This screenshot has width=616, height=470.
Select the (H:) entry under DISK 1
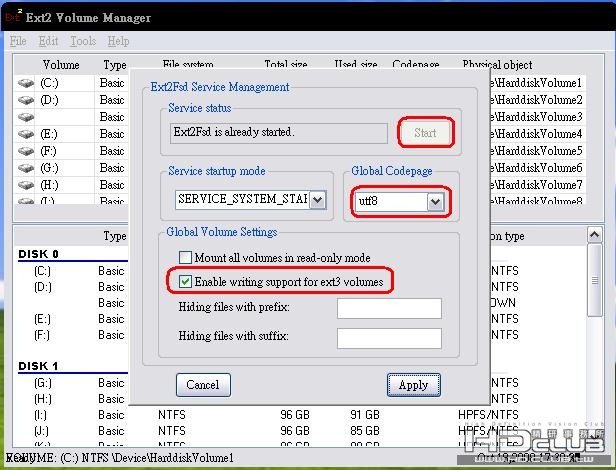[42, 399]
